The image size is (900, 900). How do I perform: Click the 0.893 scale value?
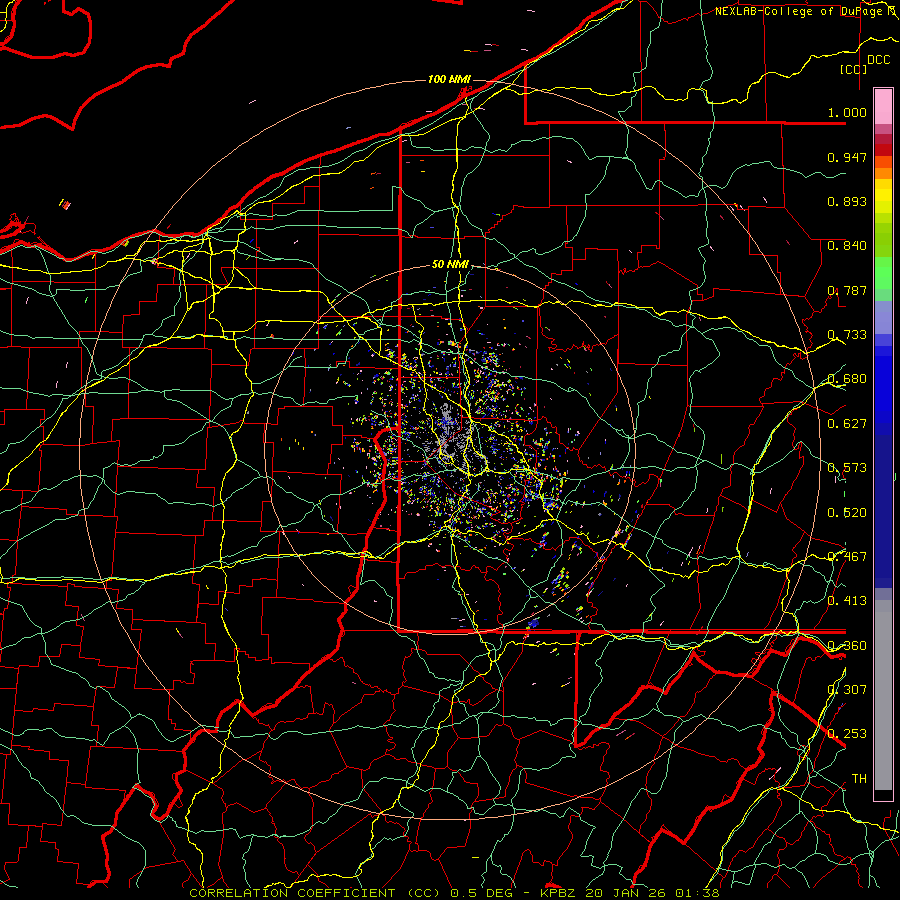(x=847, y=201)
